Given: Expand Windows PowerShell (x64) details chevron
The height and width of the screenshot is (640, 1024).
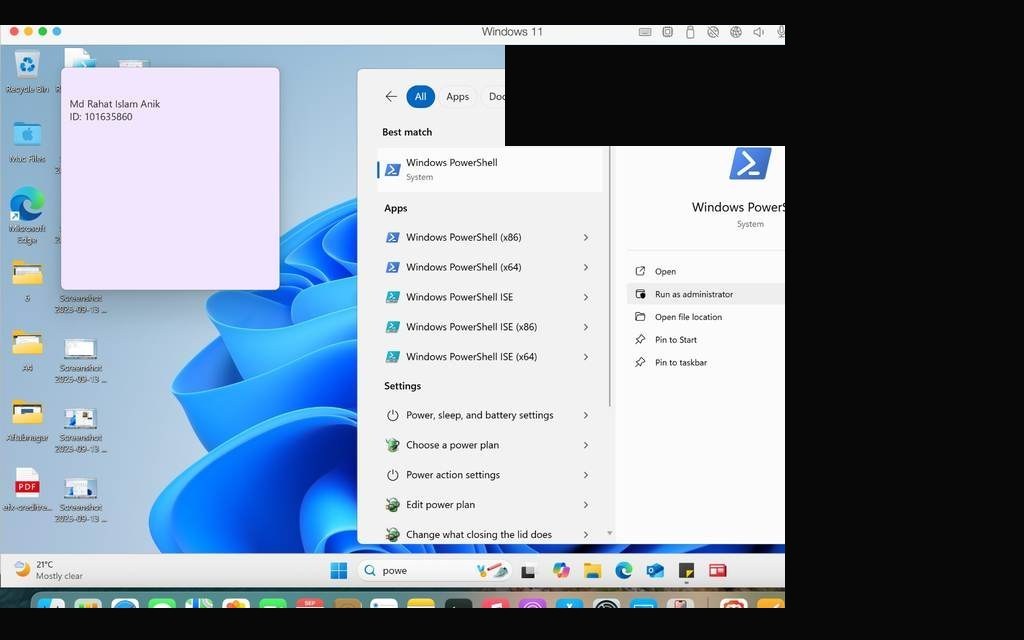Looking at the screenshot, I should [586, 268].
